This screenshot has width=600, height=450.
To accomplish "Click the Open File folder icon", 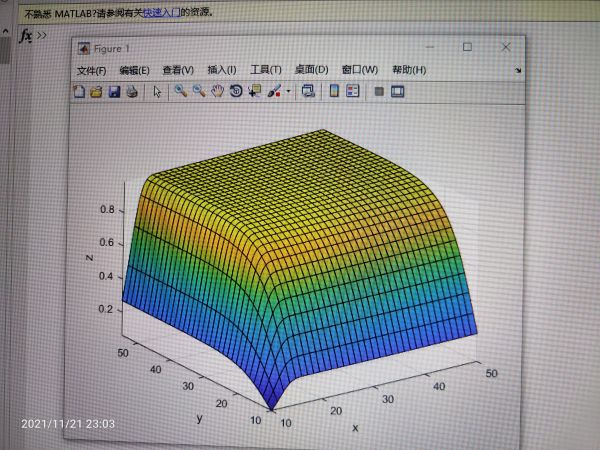I will (x=97, y=91).
